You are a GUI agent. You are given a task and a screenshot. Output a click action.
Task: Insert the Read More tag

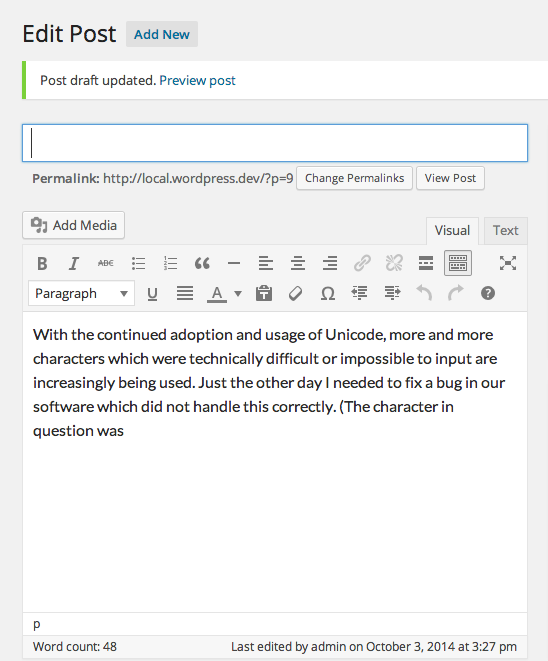[426, 263]
